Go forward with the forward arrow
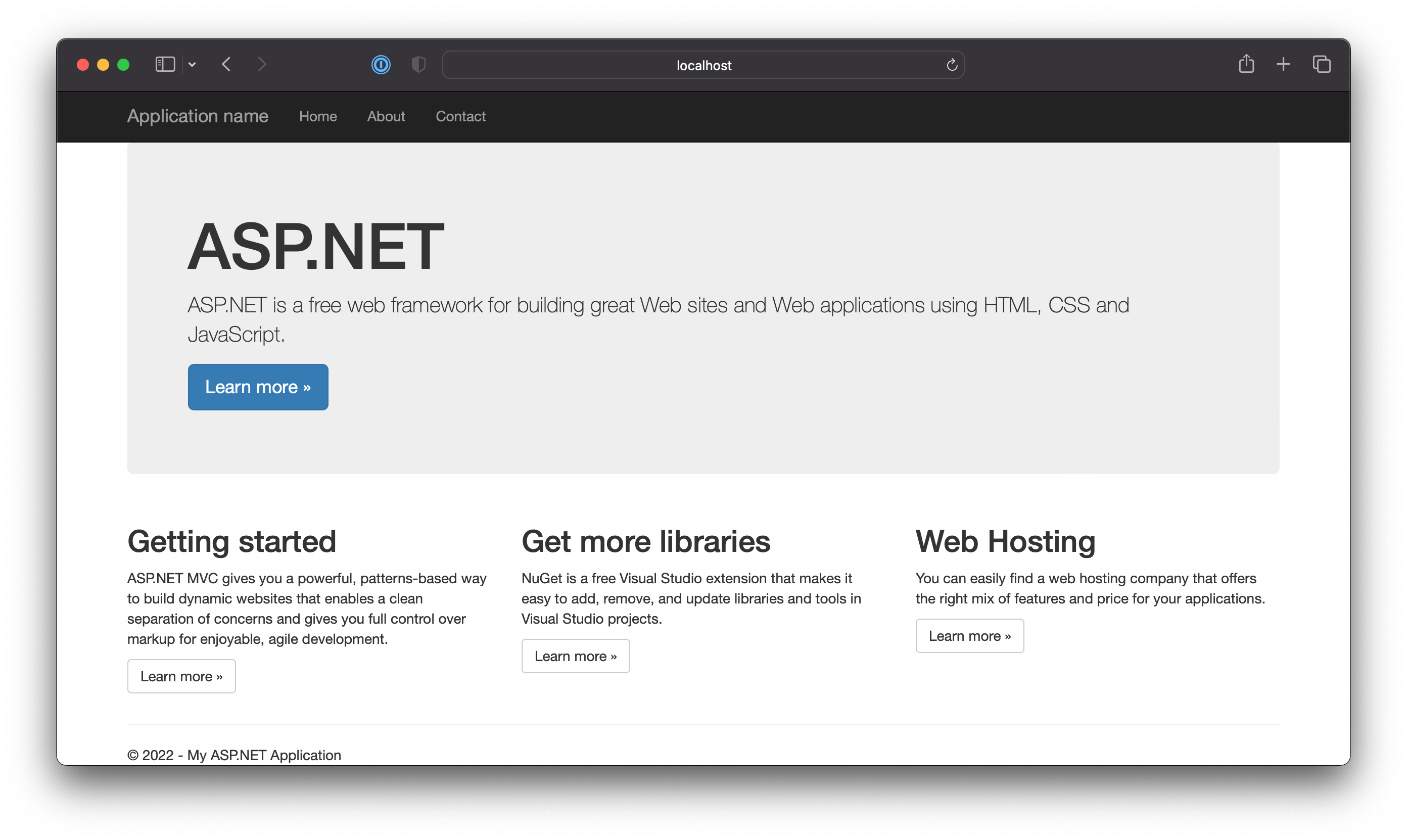The image size is (1407, 840). 261,65
